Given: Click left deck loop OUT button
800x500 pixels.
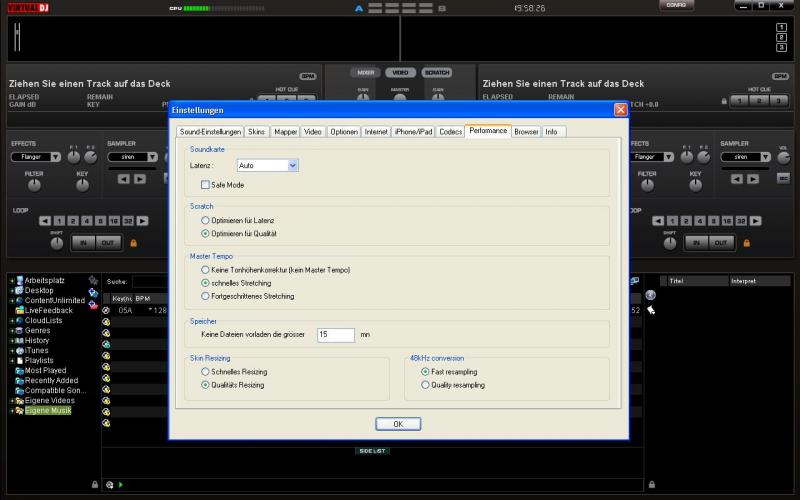Looking at the screenshot, I should click(108, 243).
